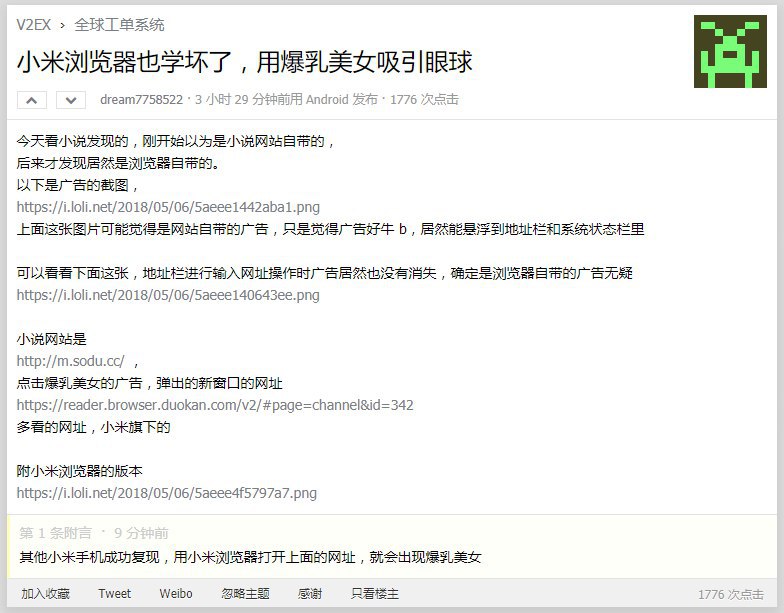784x613 pixels.
Task: Downvote the topic with the down arrow
Action: [71, 100]
